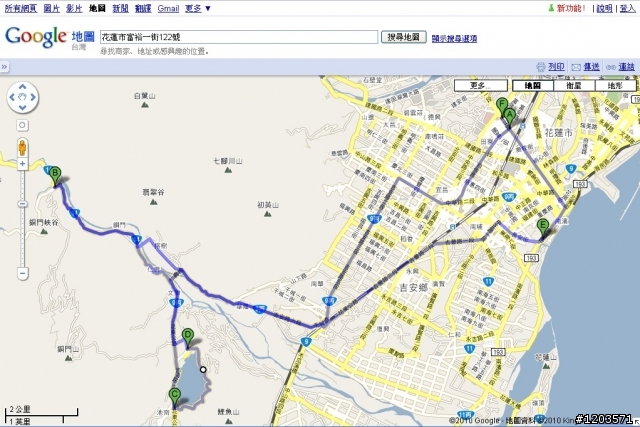The image size is (640, 427).
Task: Zoom in with the plus button
Action: (x=22, y=164)
